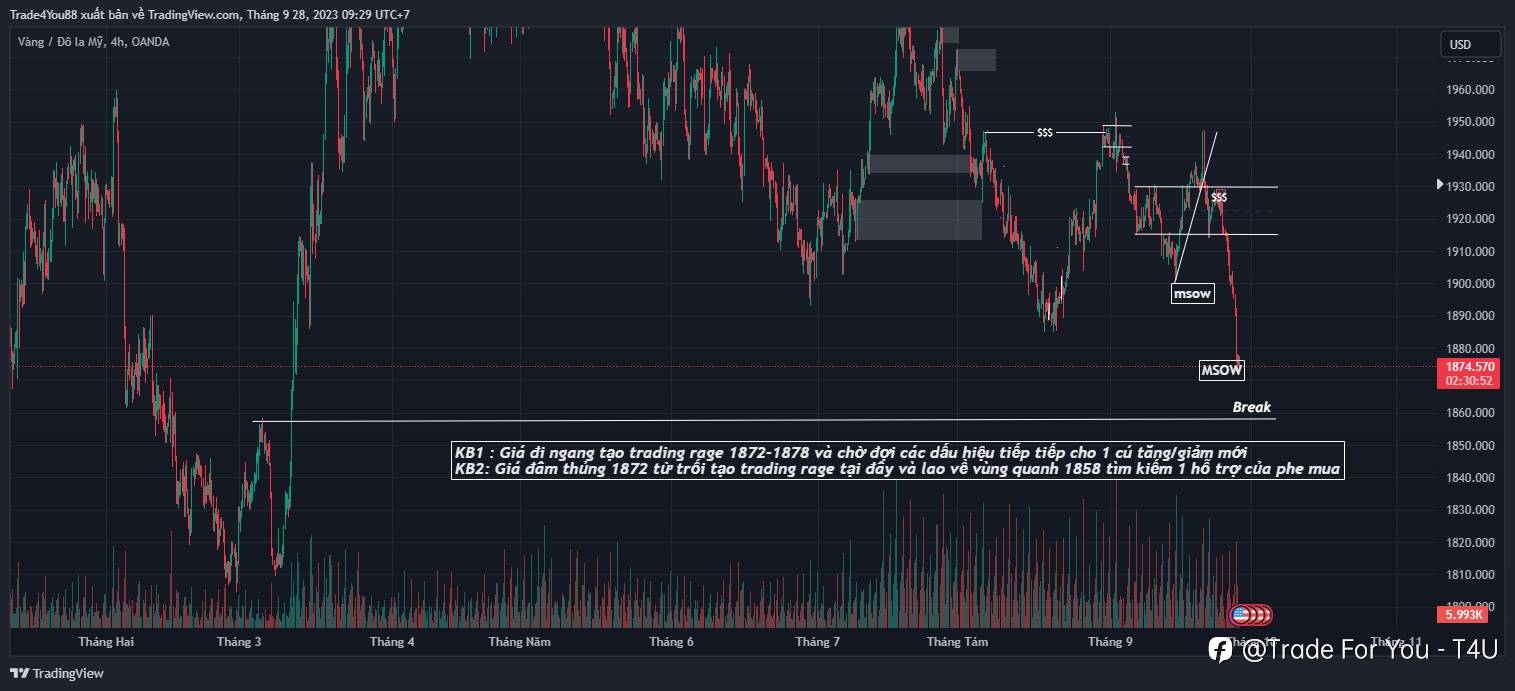Click the 1950.000 price axis label
Screen dimensions: 1515x691
pyautogui.click(x=1469, y=122)
